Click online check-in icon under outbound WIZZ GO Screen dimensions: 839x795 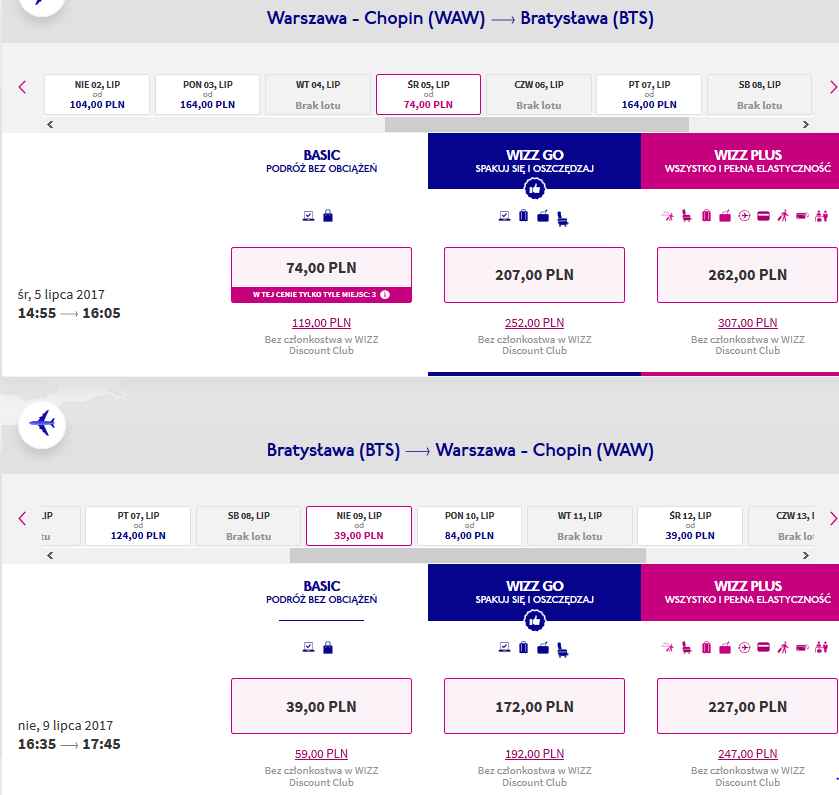pyautogui.click(x=504, y=216)
